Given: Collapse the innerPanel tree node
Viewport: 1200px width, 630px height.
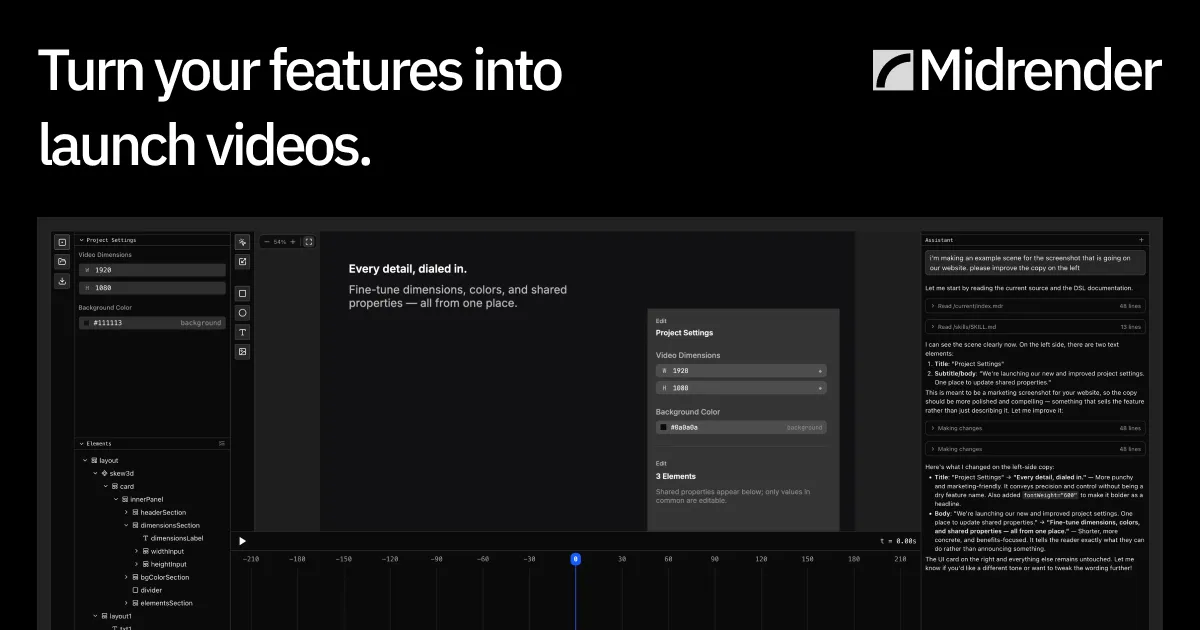Looking at the screenshot, I should pyautogui.click(x=116, y=499).
